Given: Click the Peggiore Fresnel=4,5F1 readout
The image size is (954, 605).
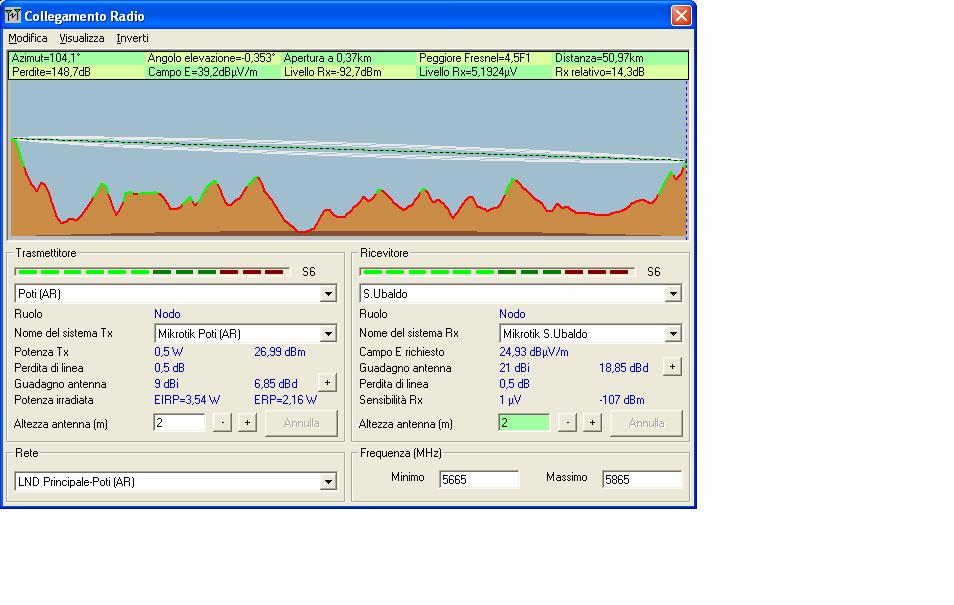Looking at the screenshot, I should click(x=475, y=58).
